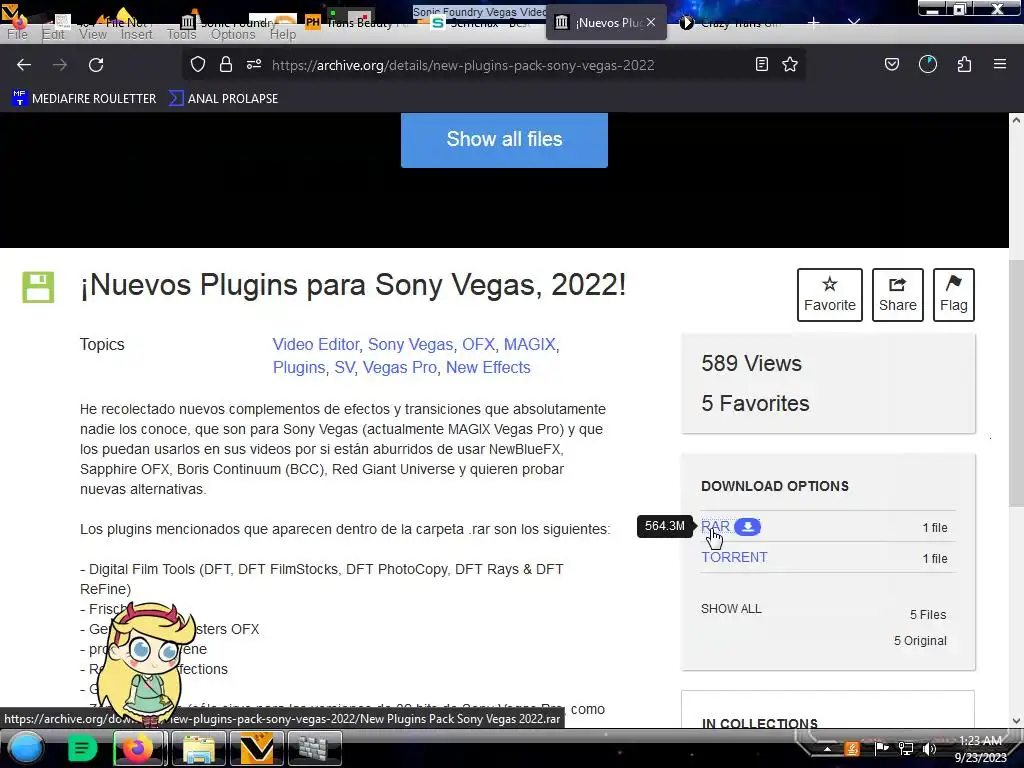Open the Start orb on the taskbar

point(26,748)
